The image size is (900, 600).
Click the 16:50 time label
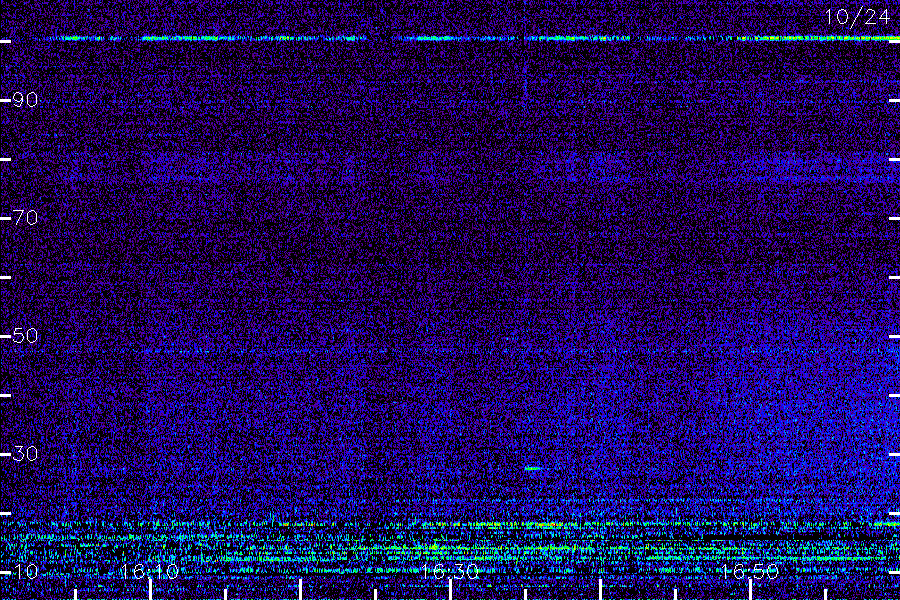pyautogui.click(x=750, y=571)
